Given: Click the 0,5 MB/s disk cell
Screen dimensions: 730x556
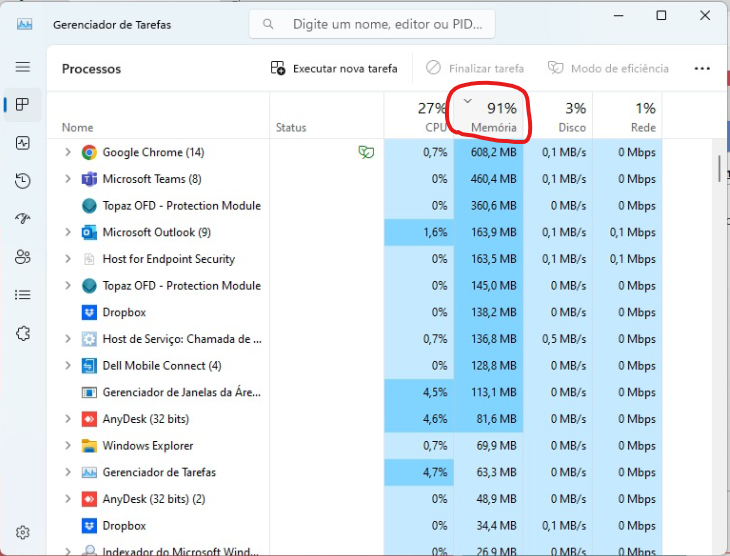Looking at the screenshot, I should [558, 339].
